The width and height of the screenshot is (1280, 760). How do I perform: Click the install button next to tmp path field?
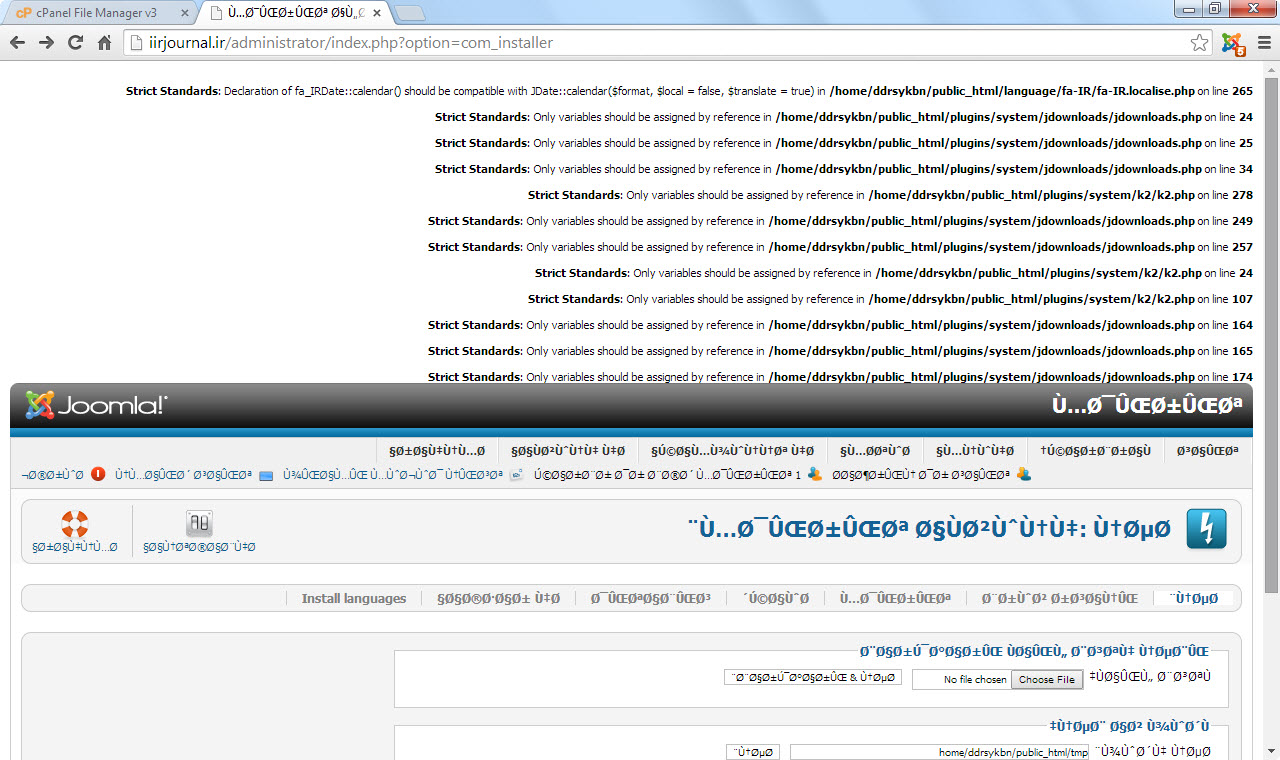coord(752,752)
